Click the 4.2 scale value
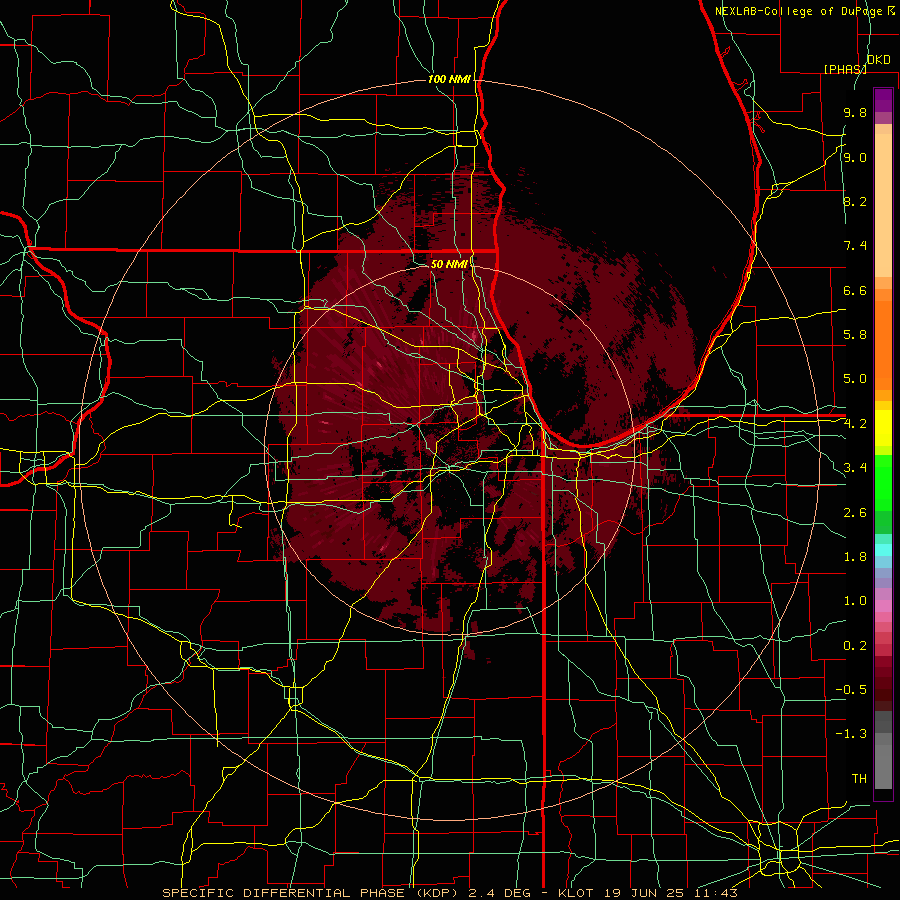 855,424
